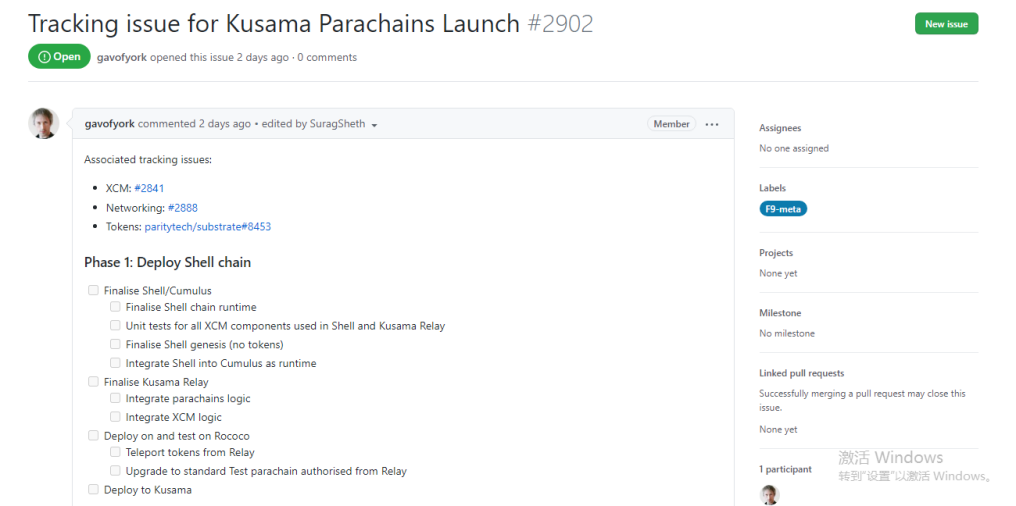The width and height of the screenshot is (1016, 506).
Task: Tick the Finalise Shell chain runtime box
Action: [x=115, y=307]
